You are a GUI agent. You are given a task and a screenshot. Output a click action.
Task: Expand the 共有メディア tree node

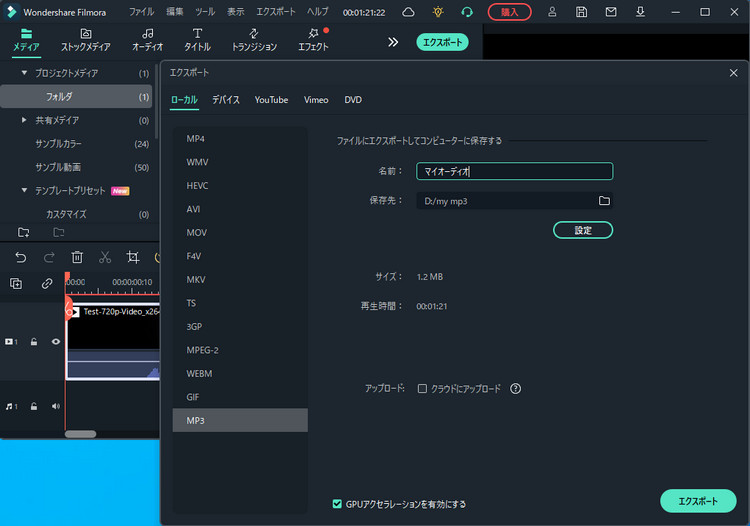tap(24, 120)
